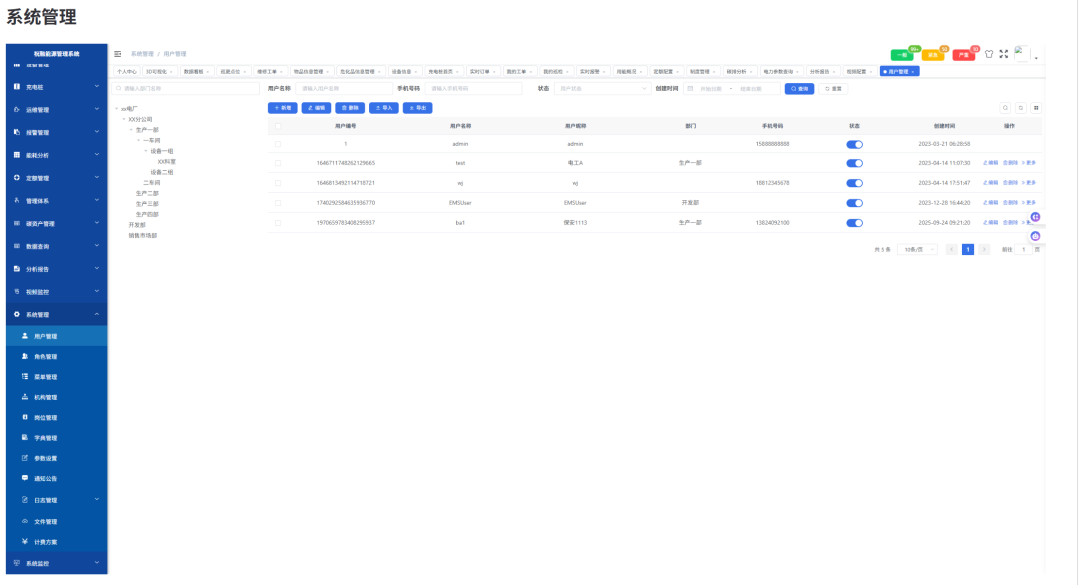Click the 计费方案 yen icon
Image resolution: width=1080 pixels, height=585 pixels.
(x=25, y=542)
